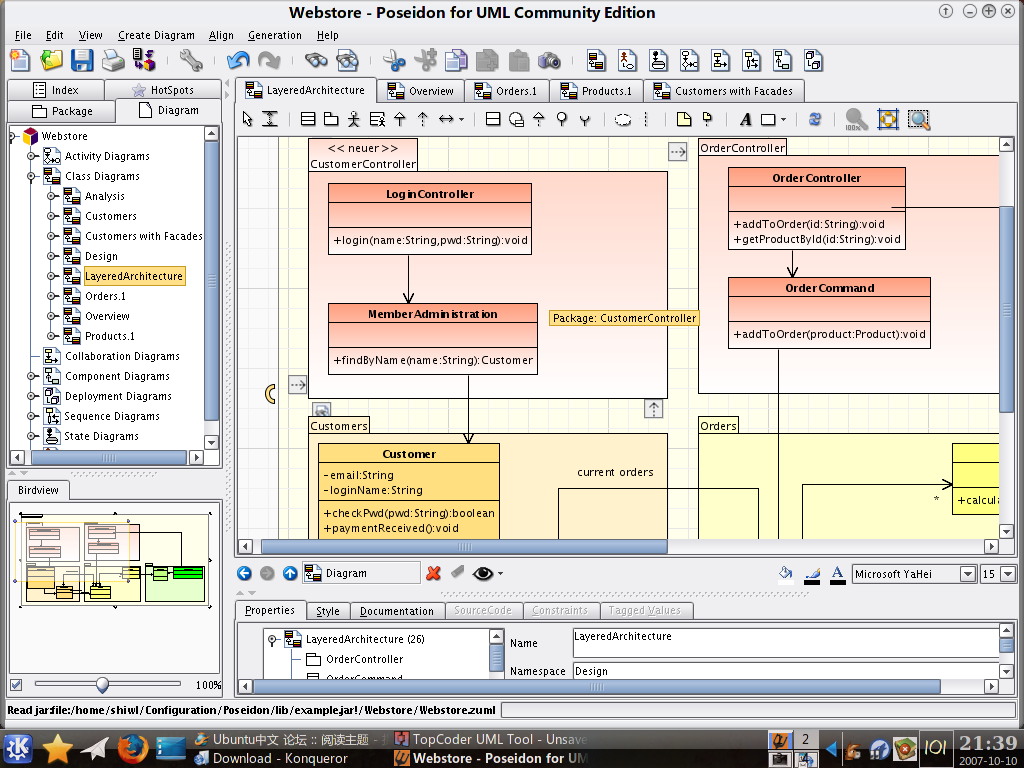
Task: Click the fit-to-window zoom icon
Action: point(888,119)
